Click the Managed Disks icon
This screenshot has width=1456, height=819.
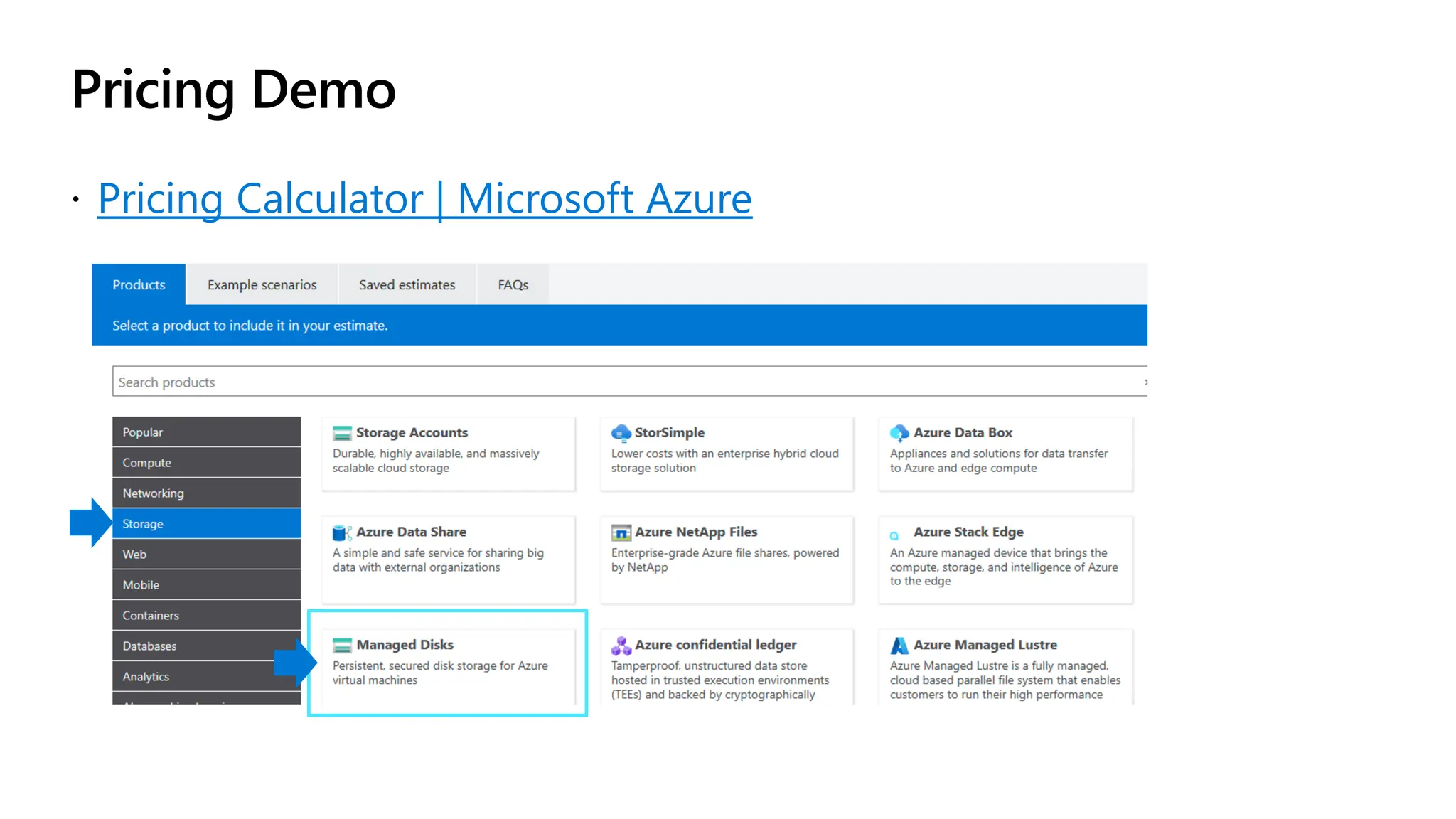[x=342, y=645]
